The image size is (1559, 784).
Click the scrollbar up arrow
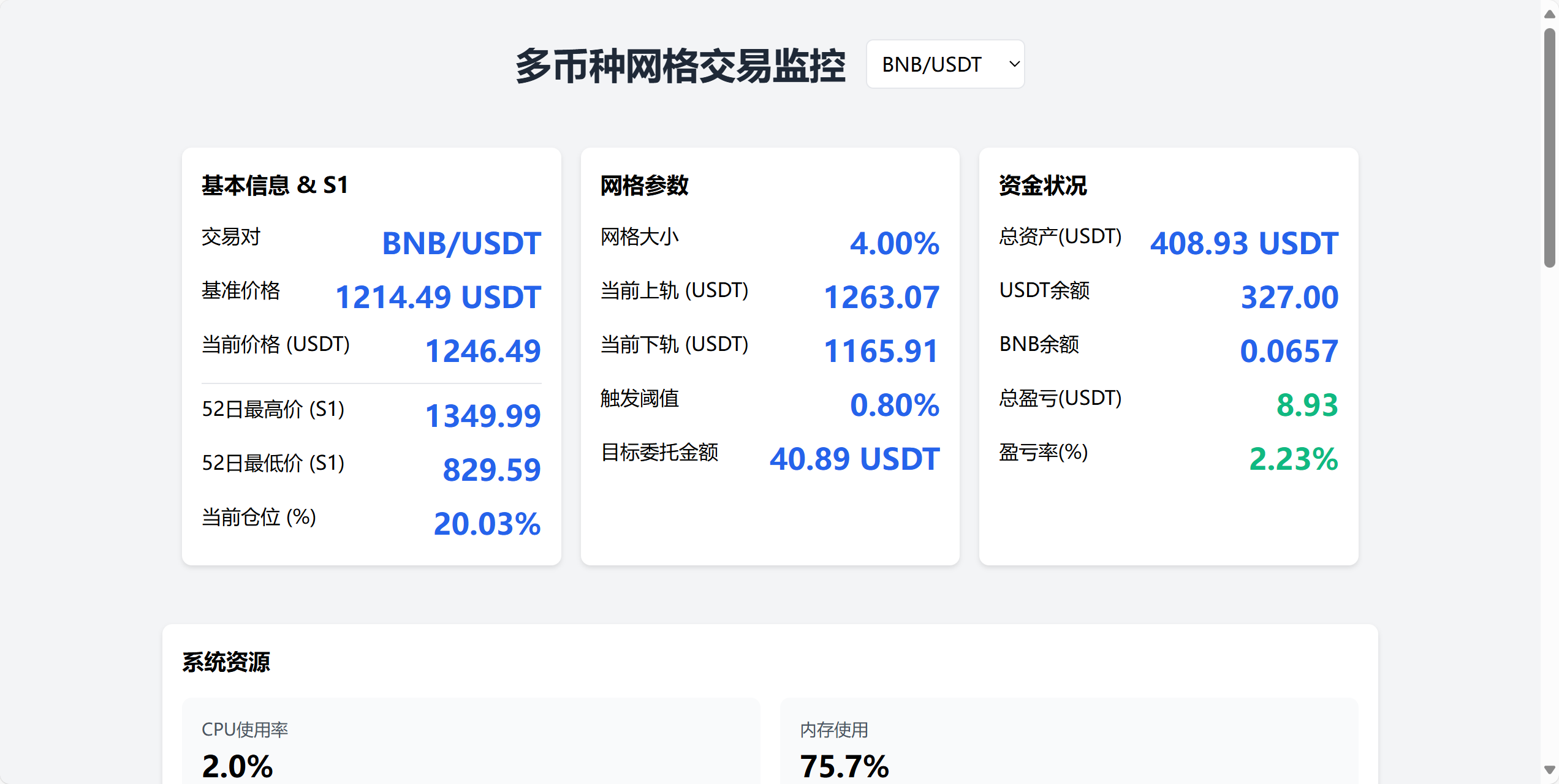point(1550,13)
